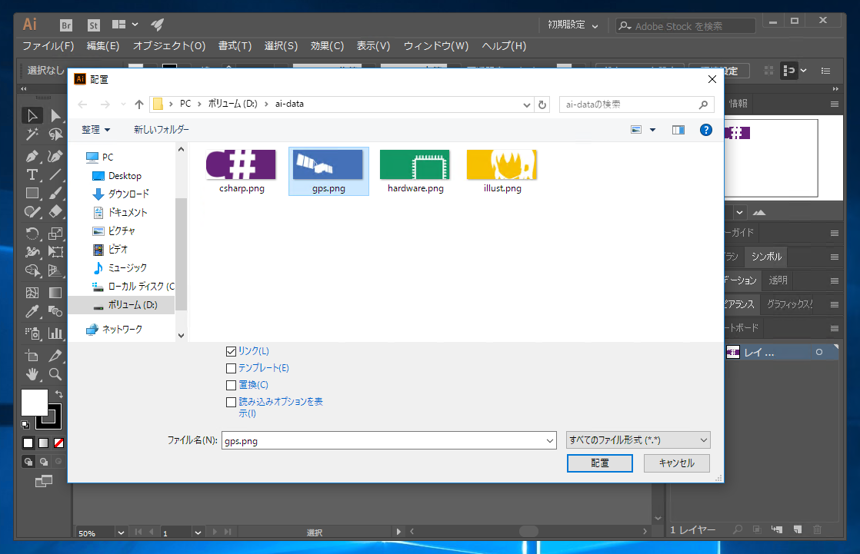Click the キャンセル button
860x554 pixels.
click(x=677, y=463)
